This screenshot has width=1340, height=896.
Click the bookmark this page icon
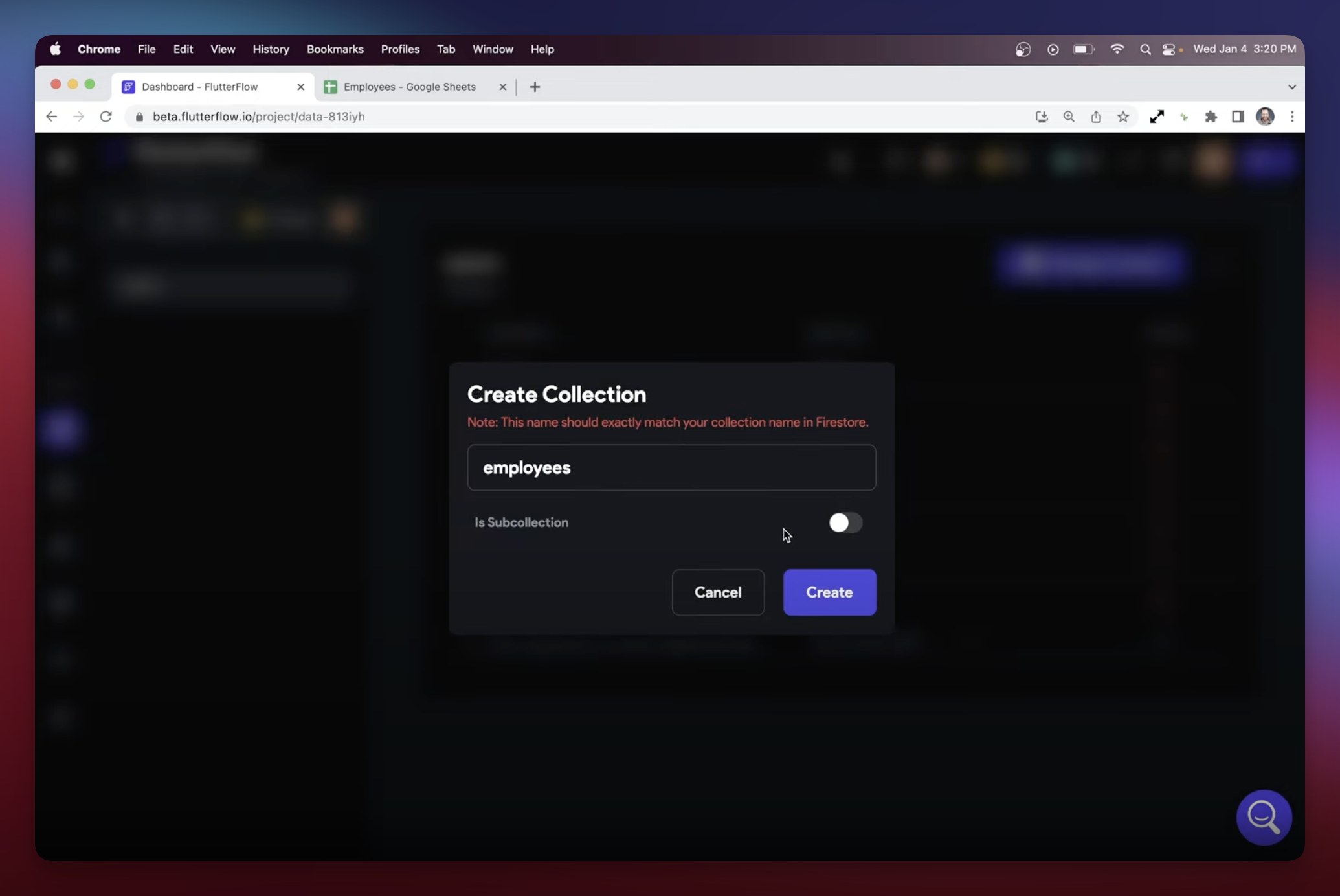(x=1124, y=117)
